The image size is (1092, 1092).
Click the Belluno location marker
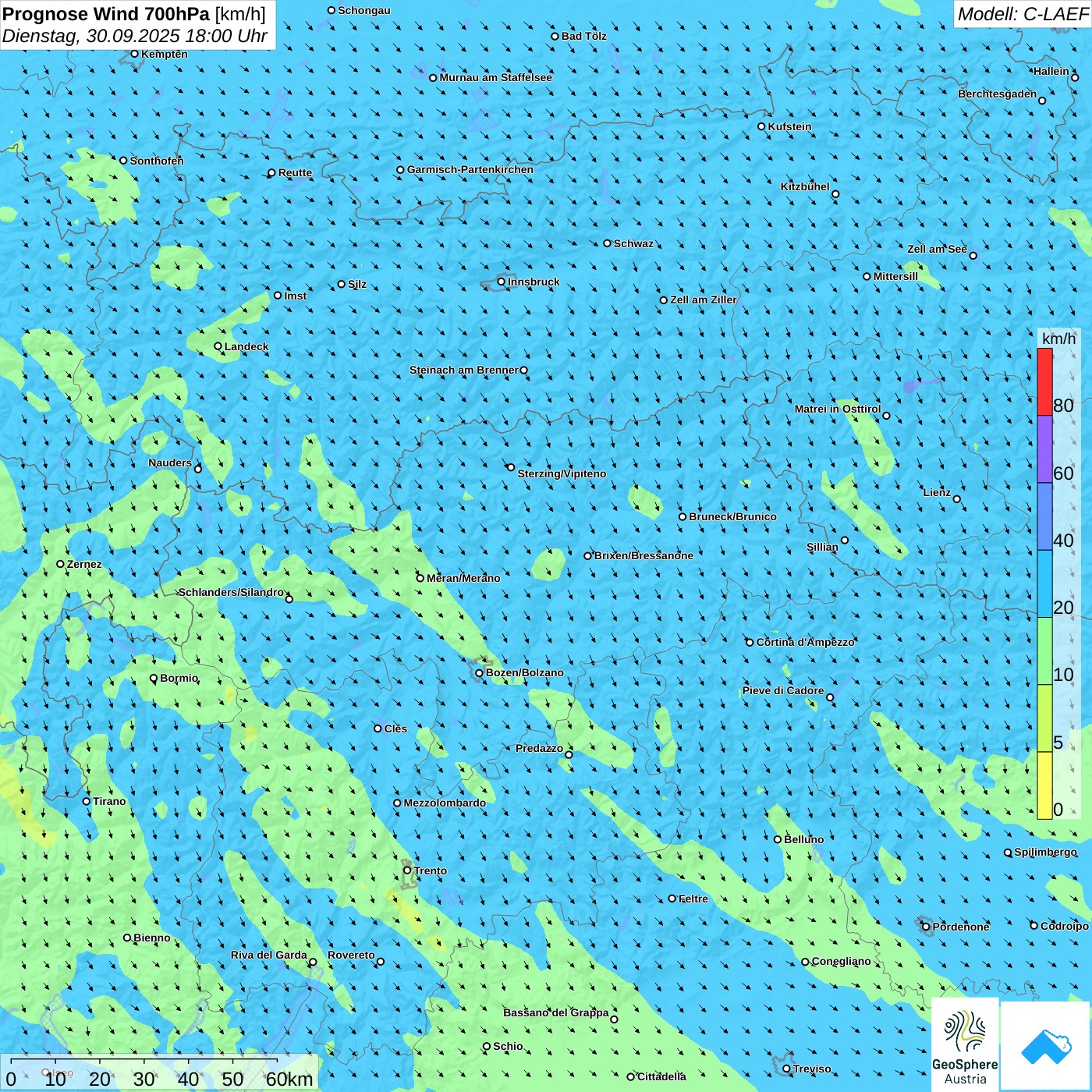point(778,839)
